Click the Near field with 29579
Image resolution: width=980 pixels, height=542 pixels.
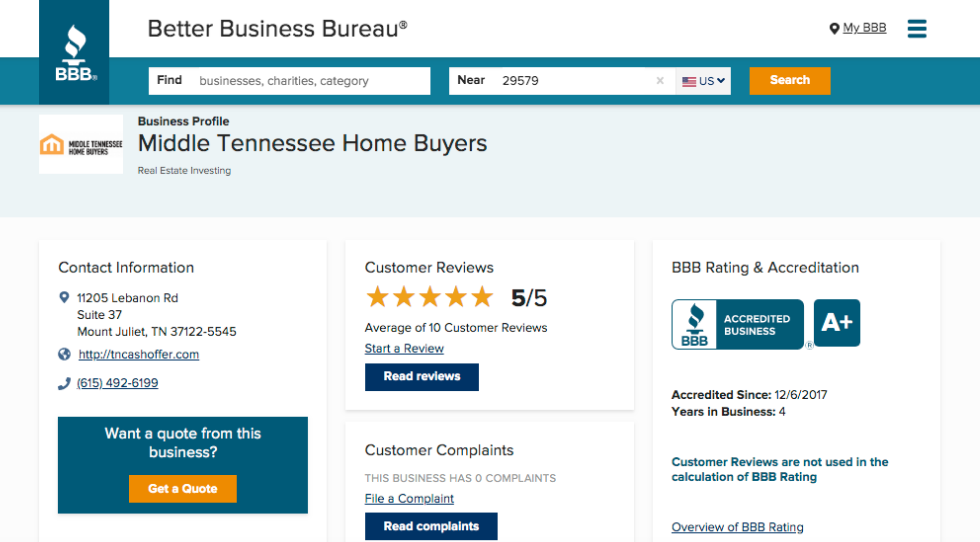pos(562,81)
